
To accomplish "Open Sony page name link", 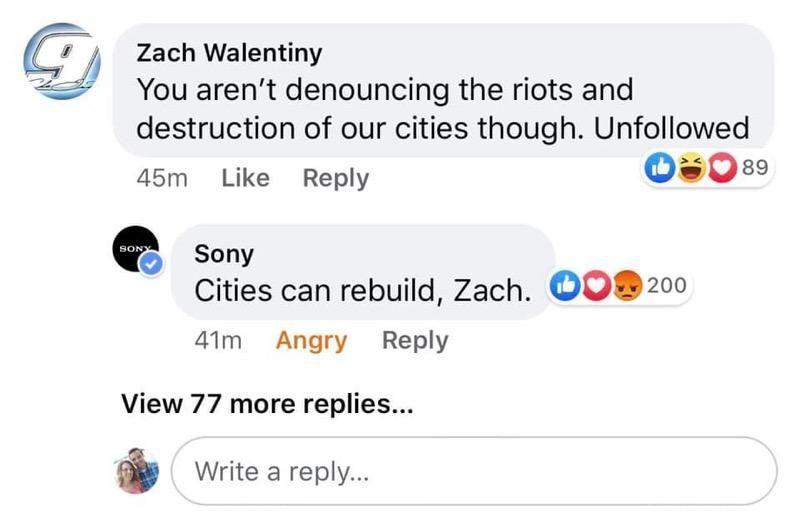I will (x=223, y=254).
